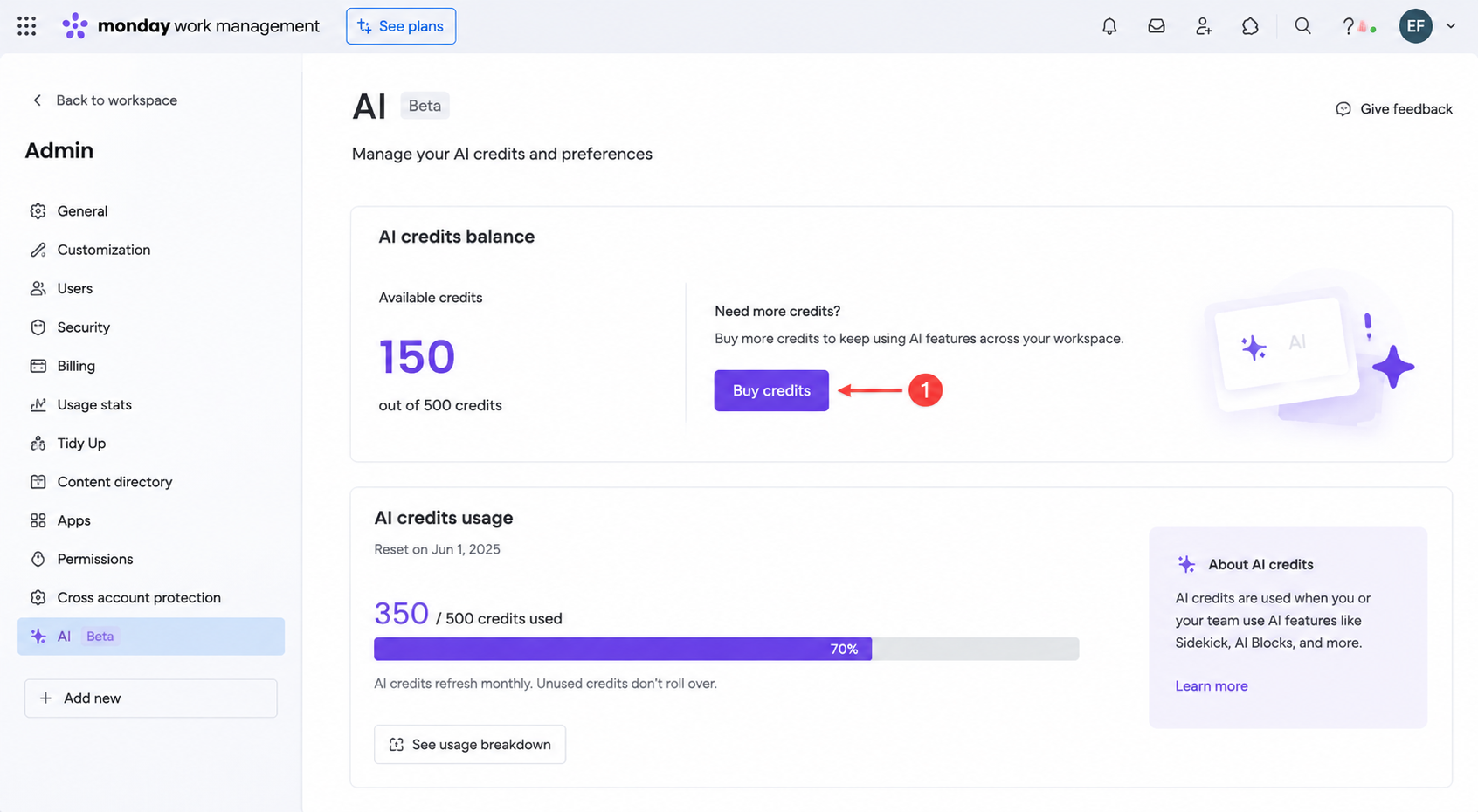
Task: Click the Tidy Up icon
Action: tap(38, 444)
